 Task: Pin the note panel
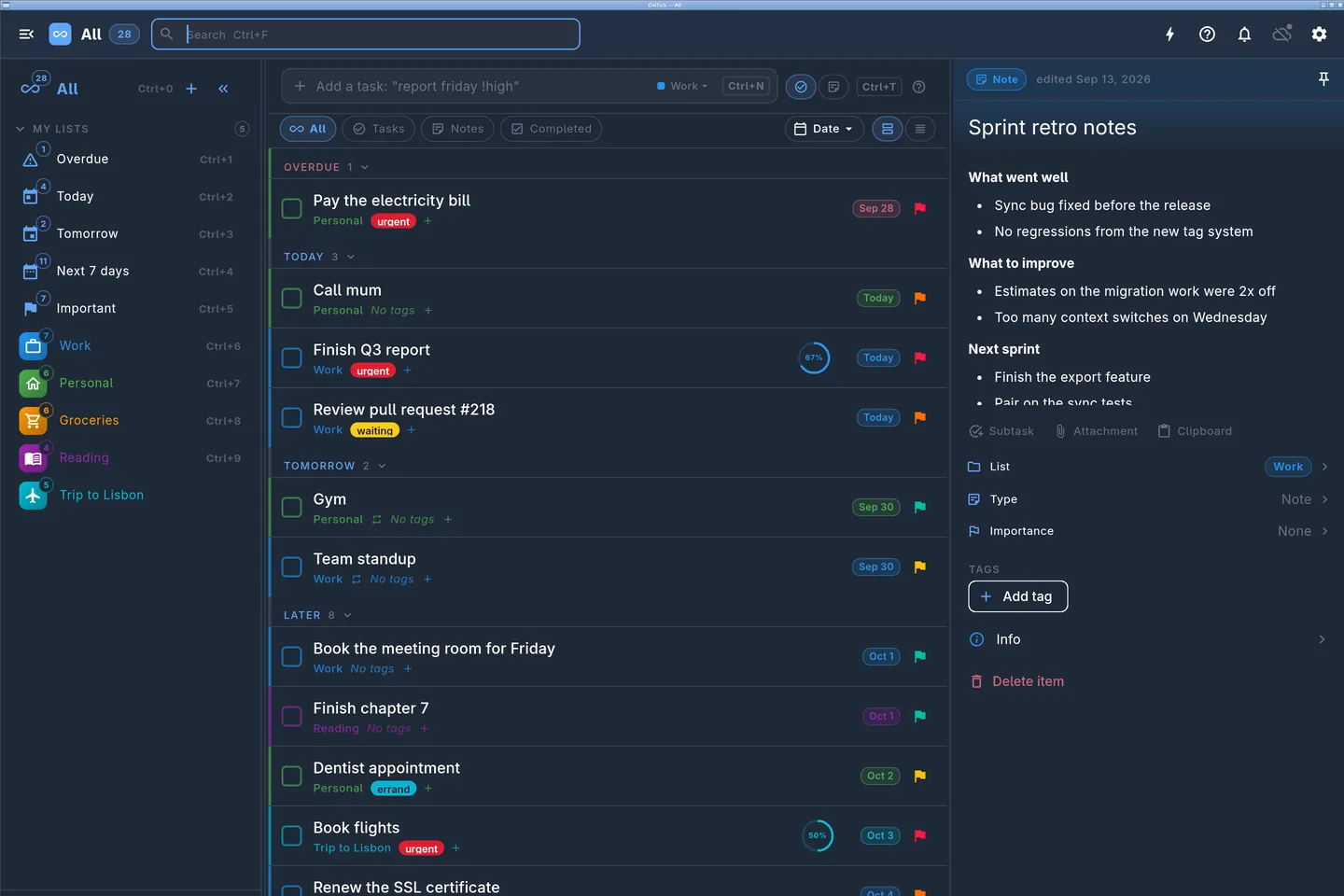[x=1323, y=79]
